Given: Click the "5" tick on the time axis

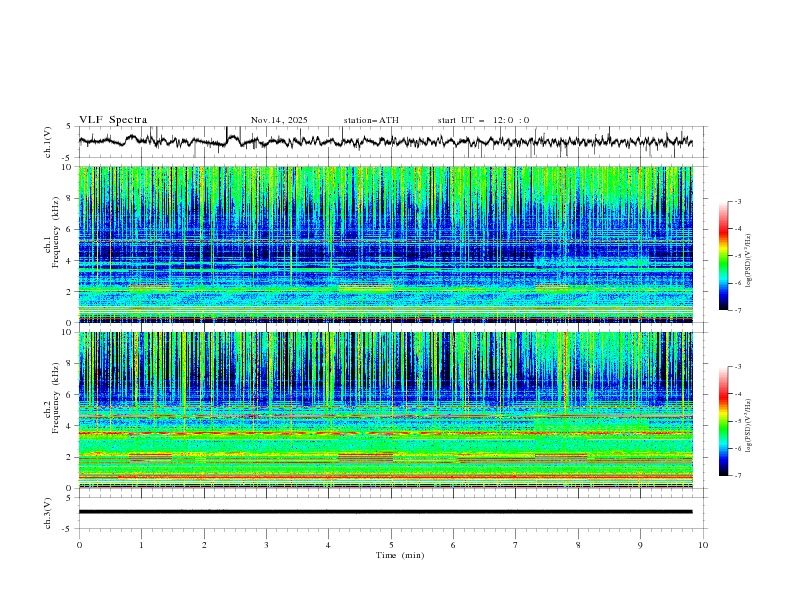Looking at the screenshot, I should (x=391, y=545).
